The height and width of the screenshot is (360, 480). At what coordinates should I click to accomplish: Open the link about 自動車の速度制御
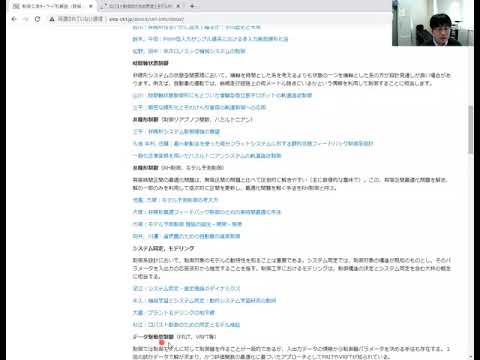(x=186, y=236)
